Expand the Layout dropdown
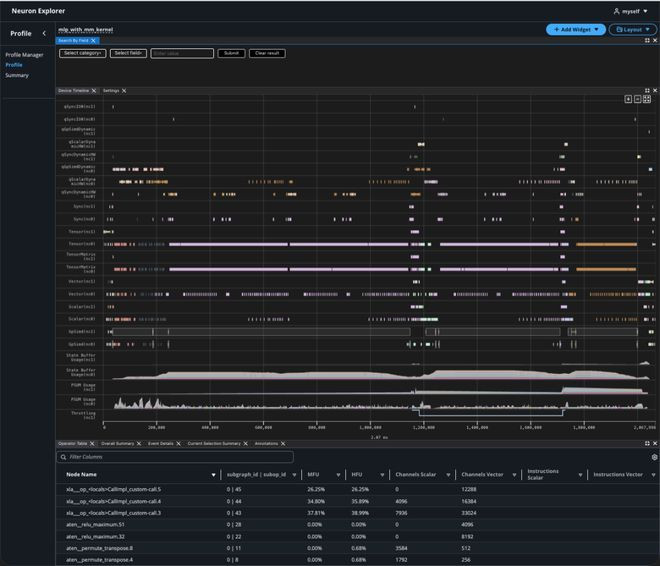Image resolution: width=660 pixels, height=566 pixels. point(632,30)
